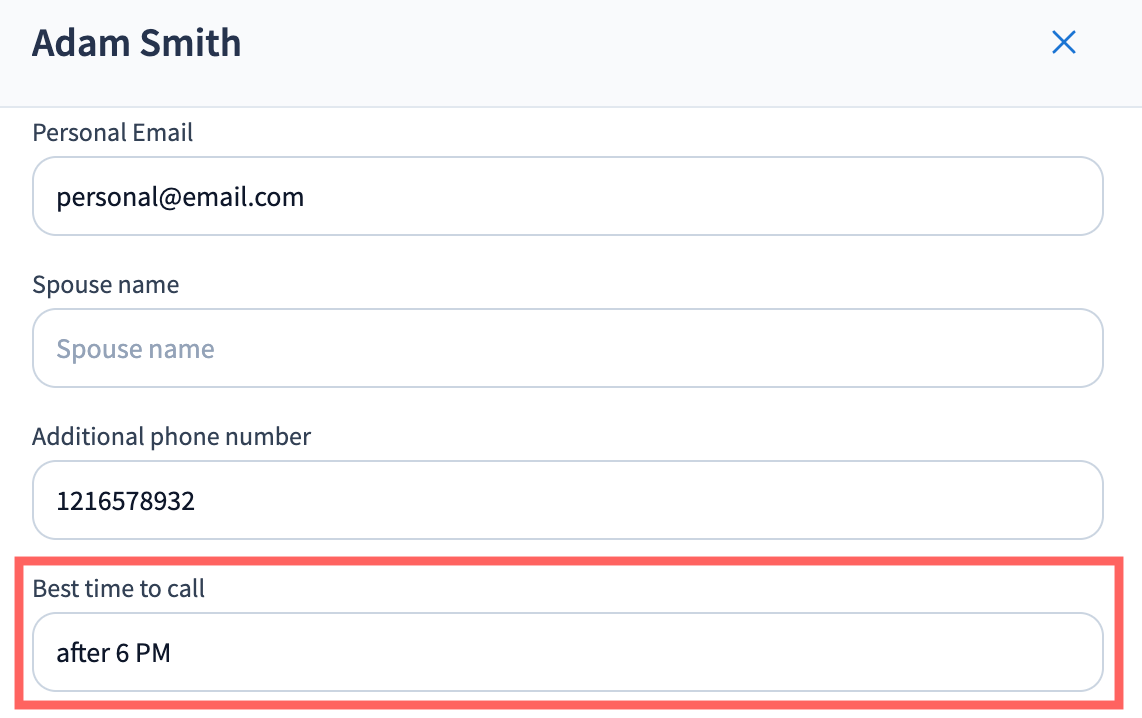
Task: Close the Adam Smith panel
Action: 1063,42
